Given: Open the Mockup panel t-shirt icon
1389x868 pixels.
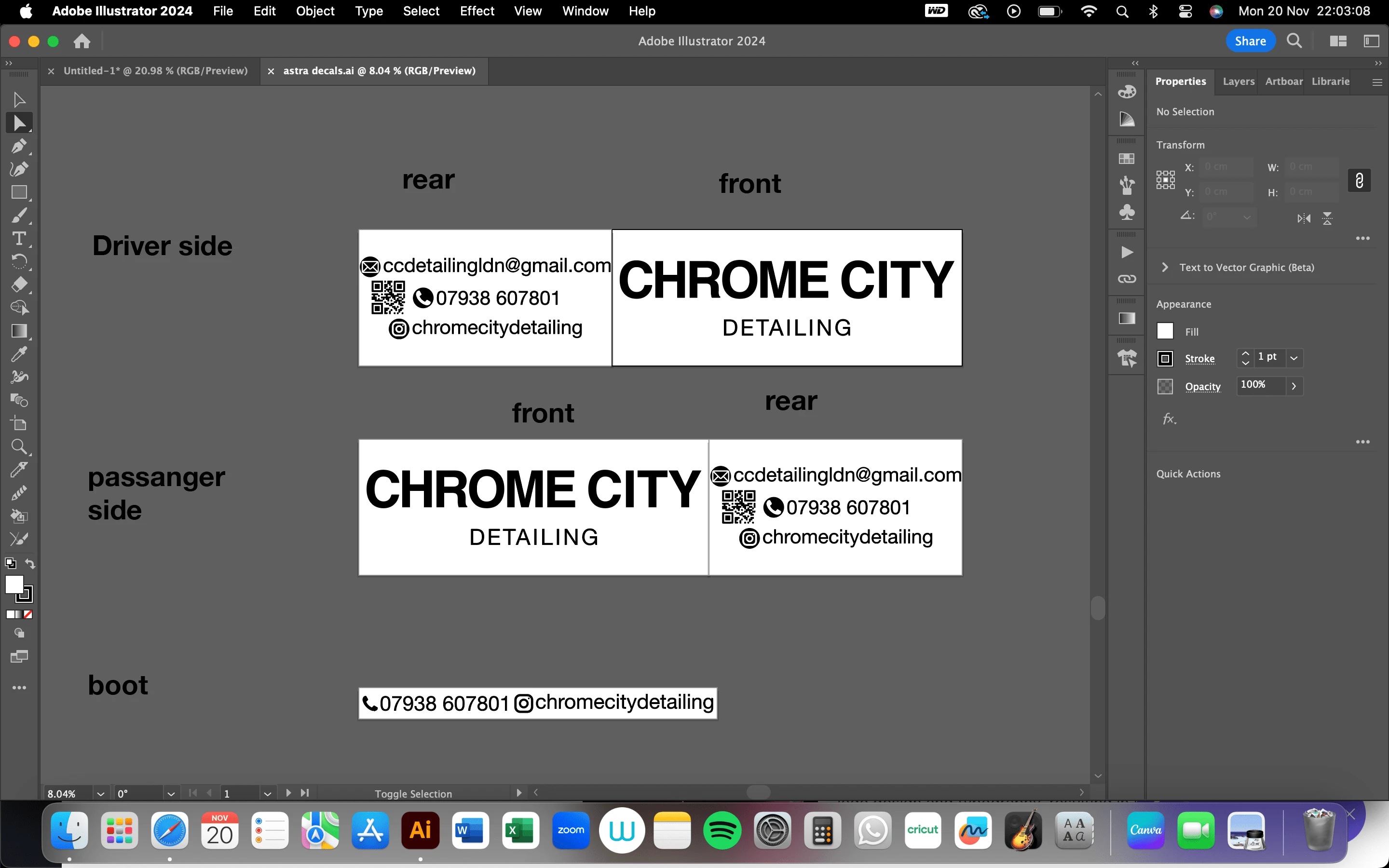Looking at the screenshot, I should coord(1127,359).
